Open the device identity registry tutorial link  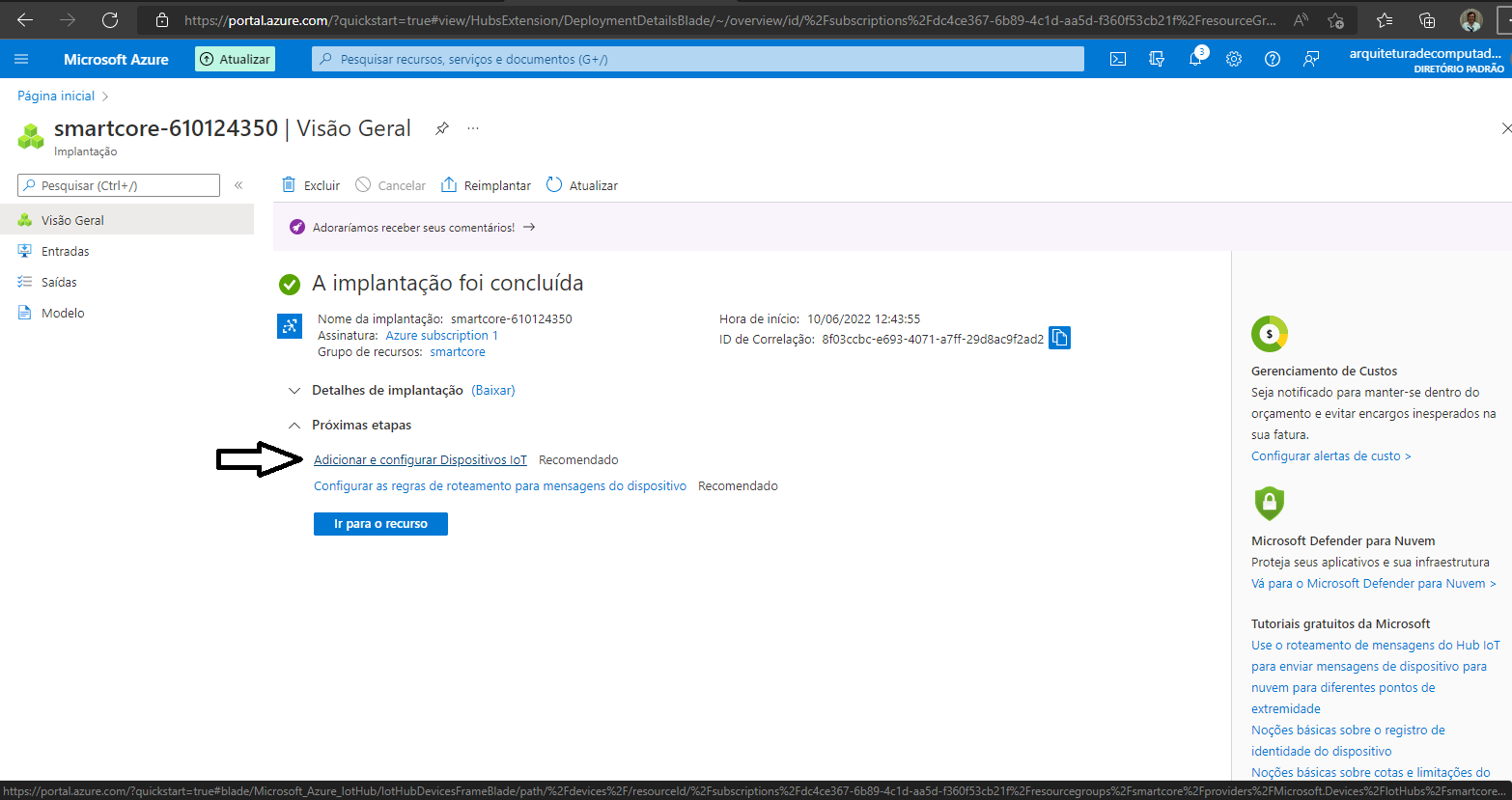pos(1348,740)
